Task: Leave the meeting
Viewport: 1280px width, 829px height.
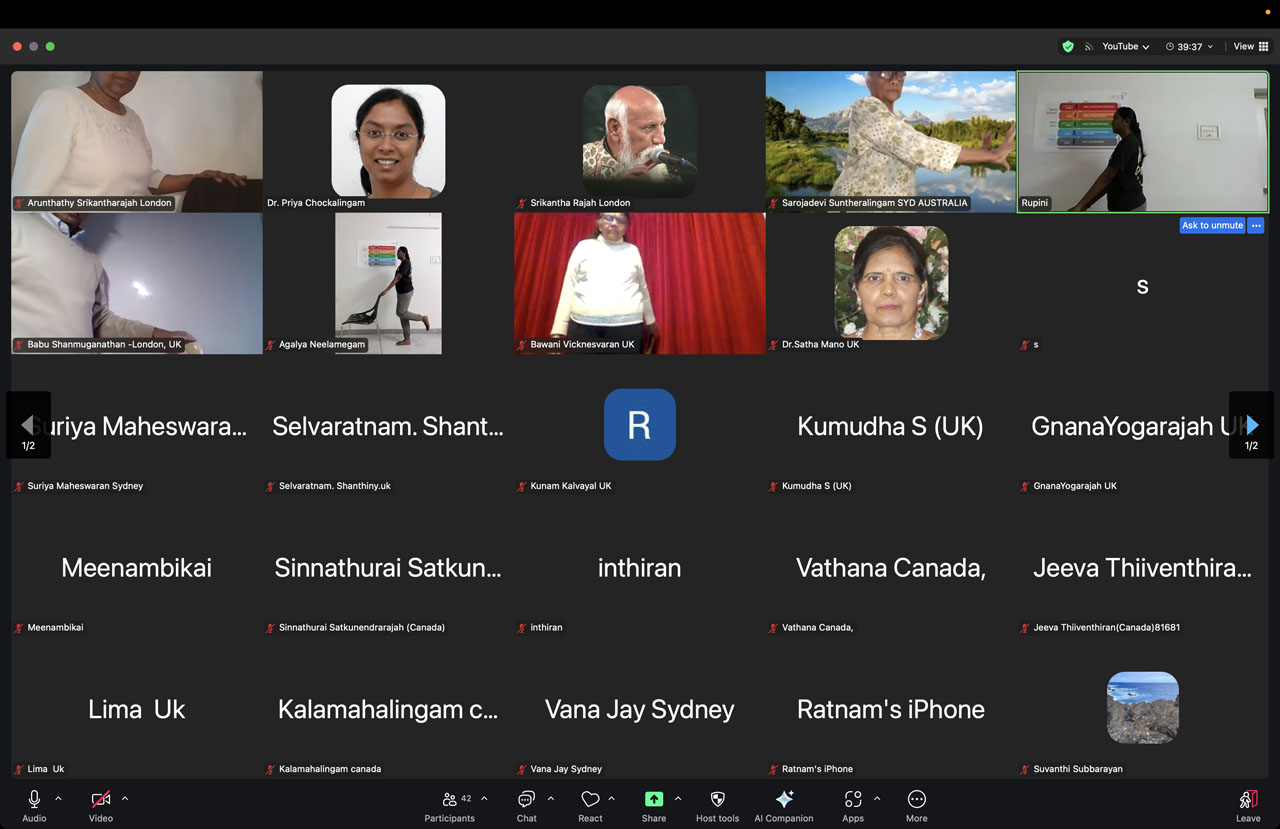Action: (x=1248, y=806)
